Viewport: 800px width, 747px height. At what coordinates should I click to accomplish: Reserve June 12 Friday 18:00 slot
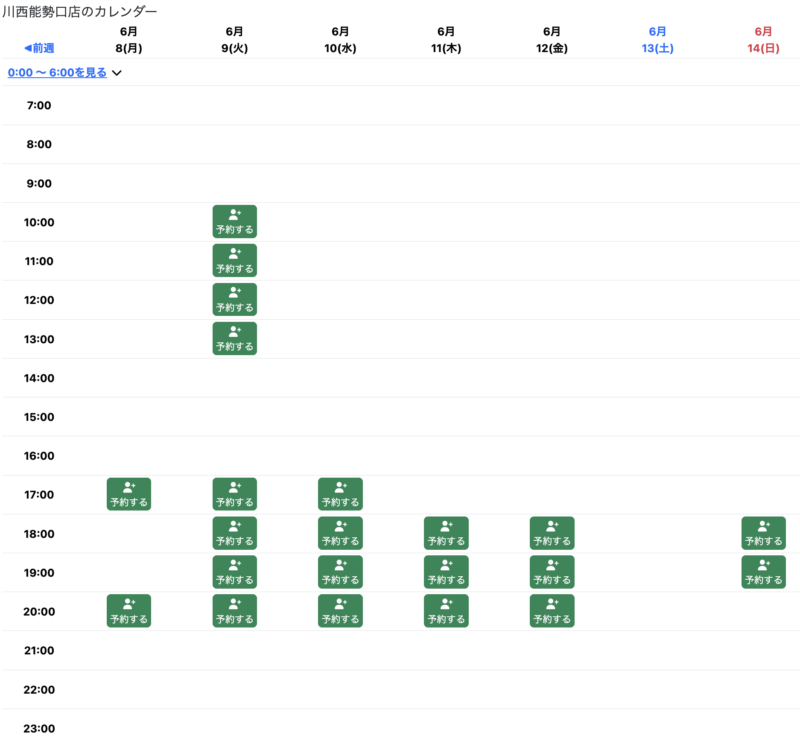click(552, 533)
